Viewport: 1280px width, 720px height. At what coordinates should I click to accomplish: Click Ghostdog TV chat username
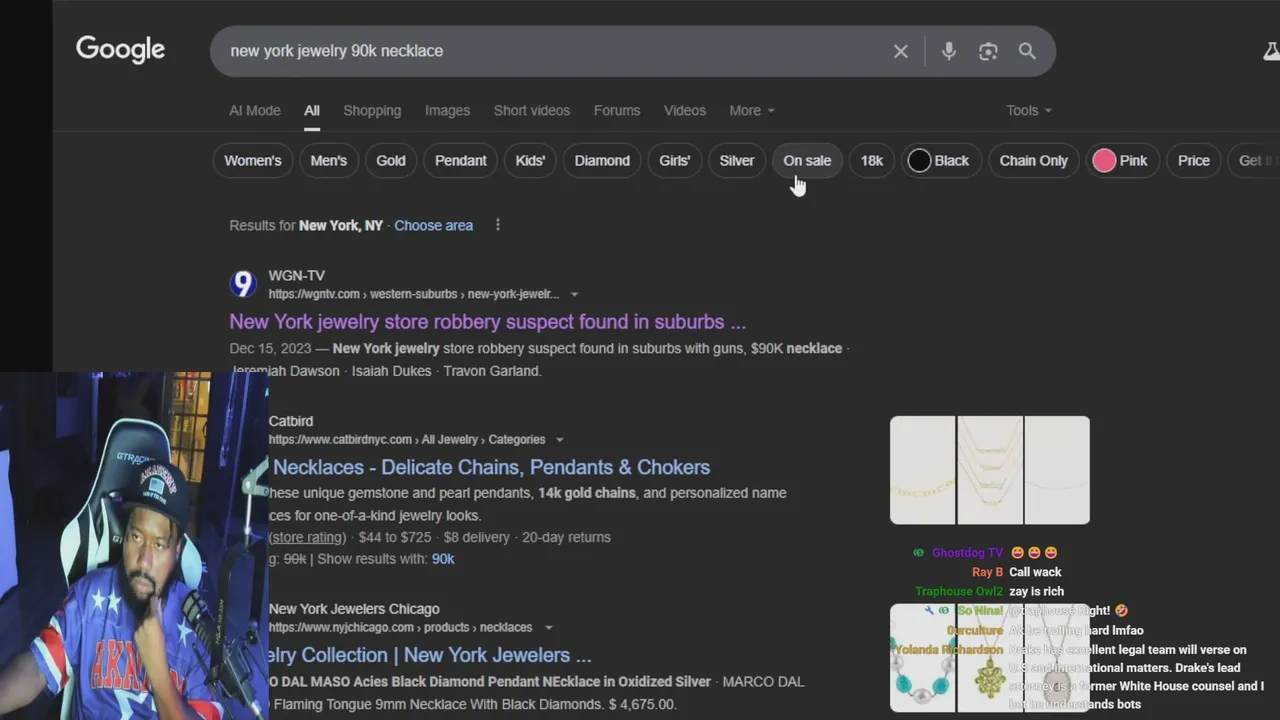coord(967,553)
